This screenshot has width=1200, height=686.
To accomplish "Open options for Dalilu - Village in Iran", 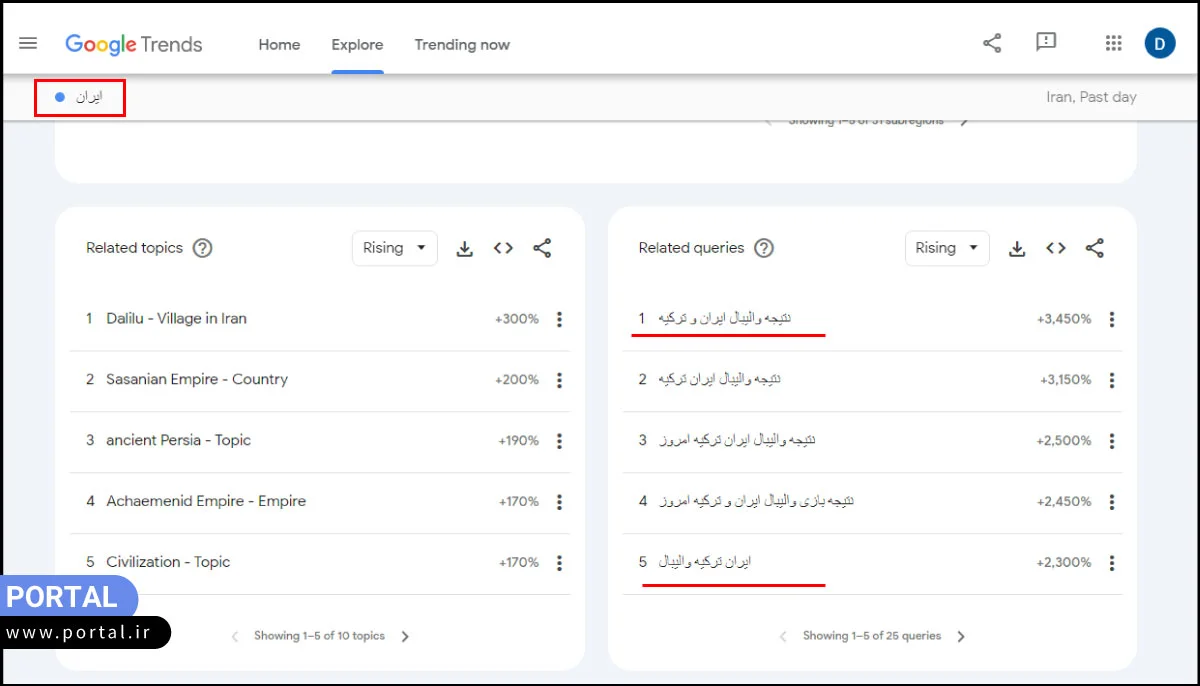I will (559, 319).
